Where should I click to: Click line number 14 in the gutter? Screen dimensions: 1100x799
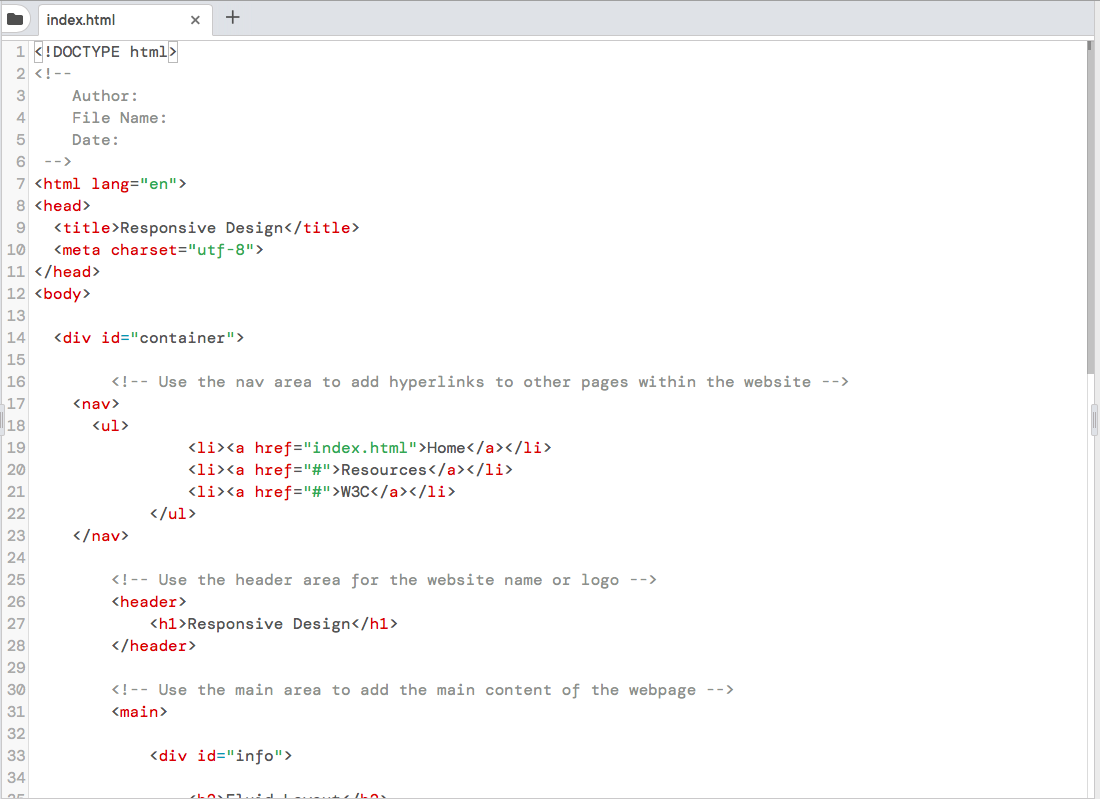tap(16, 337)
